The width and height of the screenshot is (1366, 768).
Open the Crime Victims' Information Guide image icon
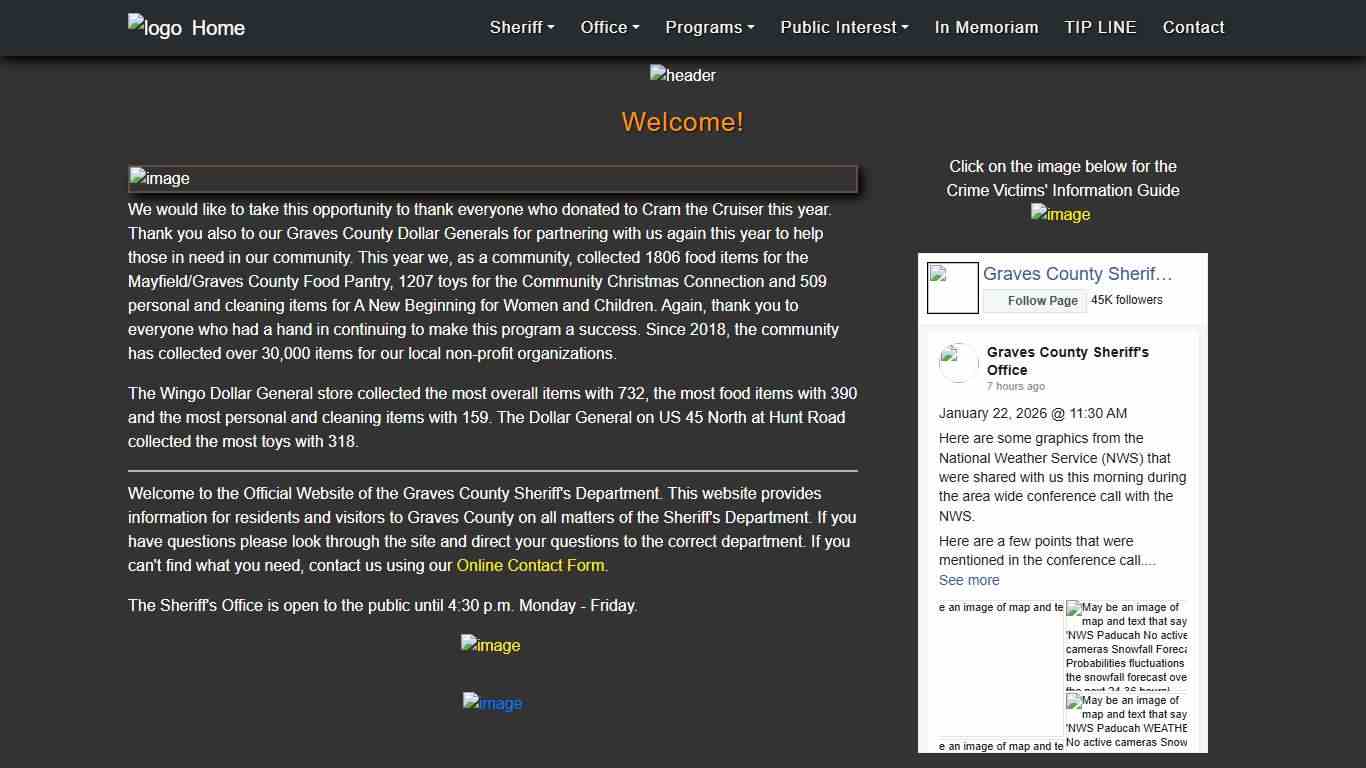point(1060,214)
